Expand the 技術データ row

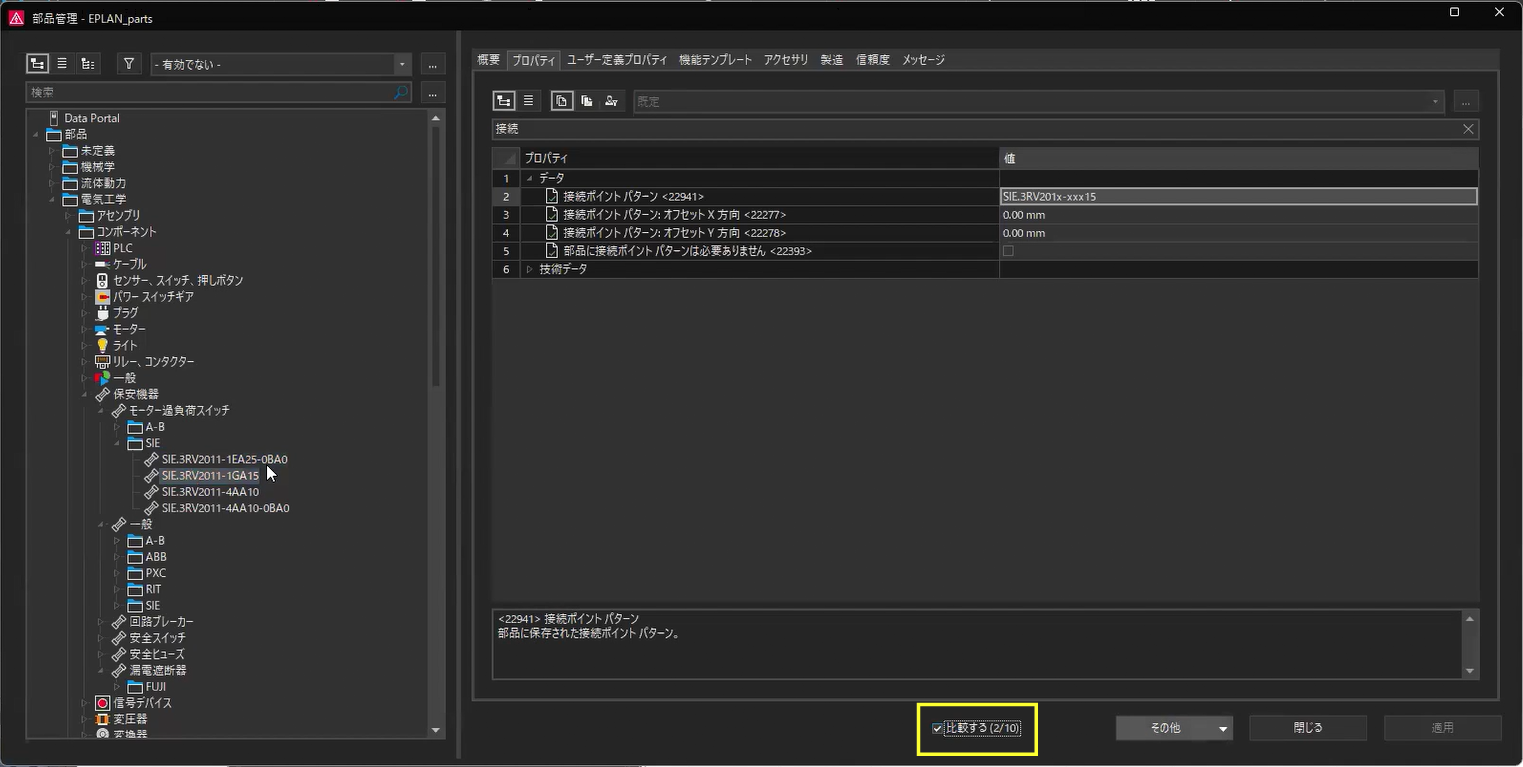click(530, 269)
